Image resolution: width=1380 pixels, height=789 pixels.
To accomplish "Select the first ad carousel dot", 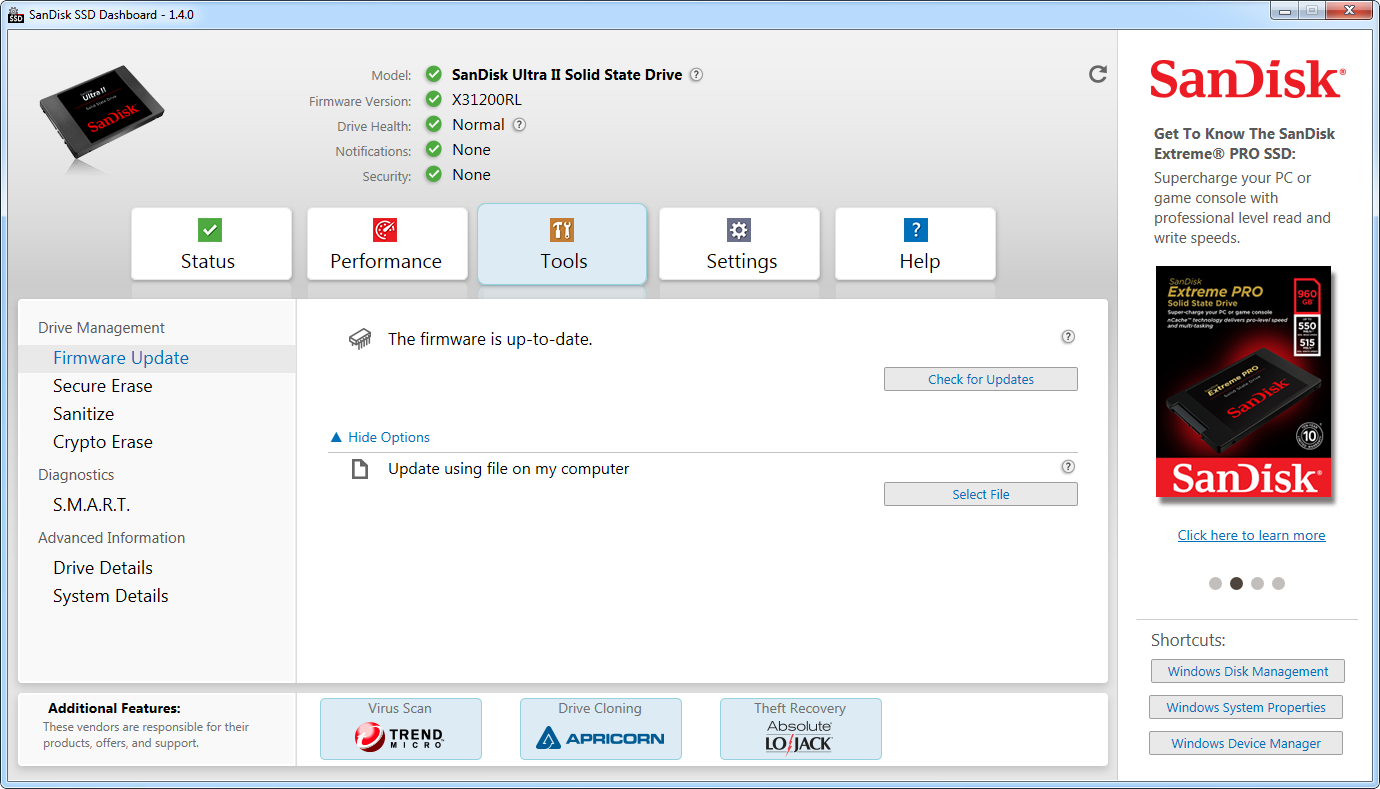I will click(x=1215, y=583).
